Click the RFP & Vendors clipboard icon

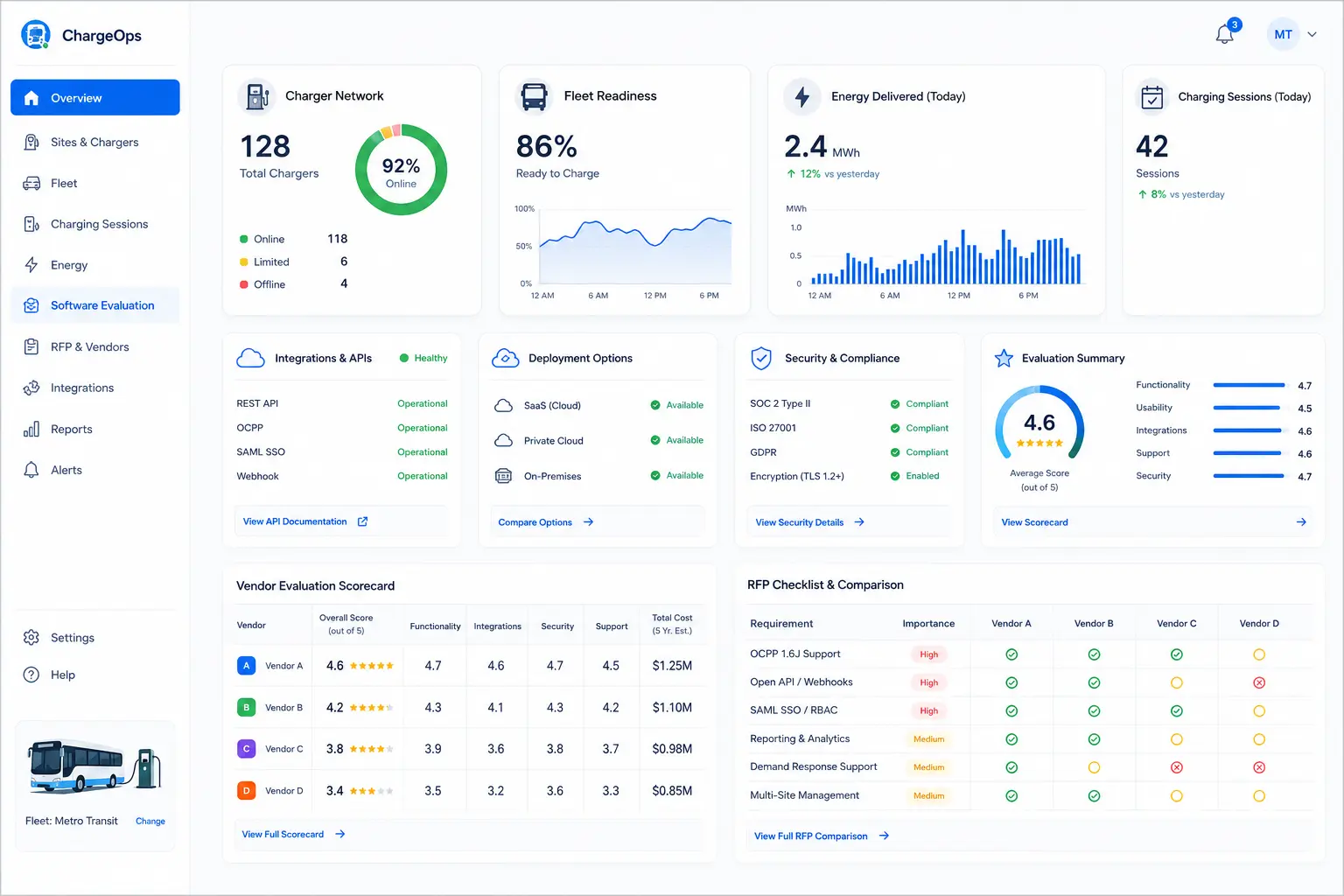(x=31, y=347)
